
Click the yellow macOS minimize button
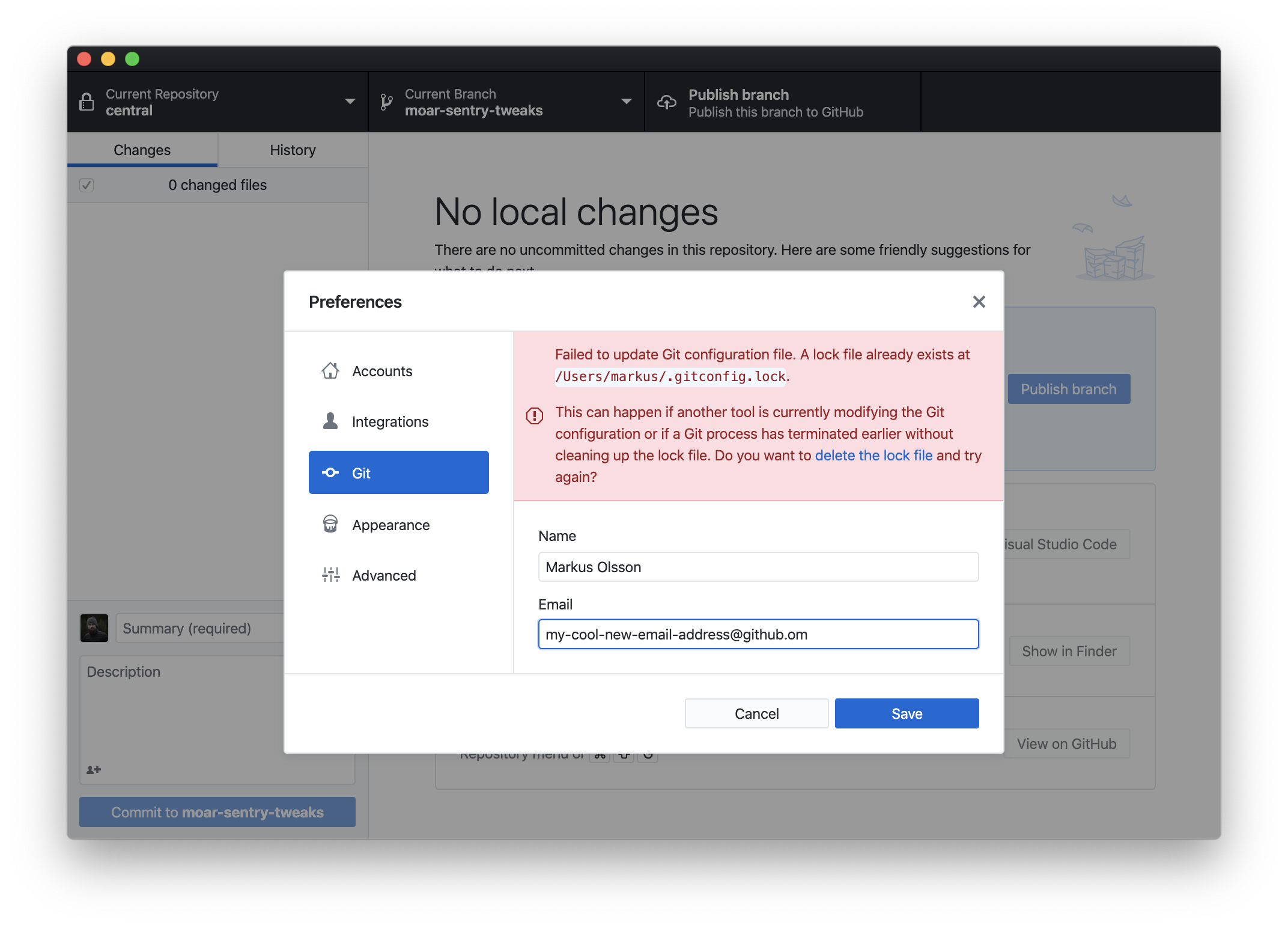pyautogui.click(x=108, y=59)
